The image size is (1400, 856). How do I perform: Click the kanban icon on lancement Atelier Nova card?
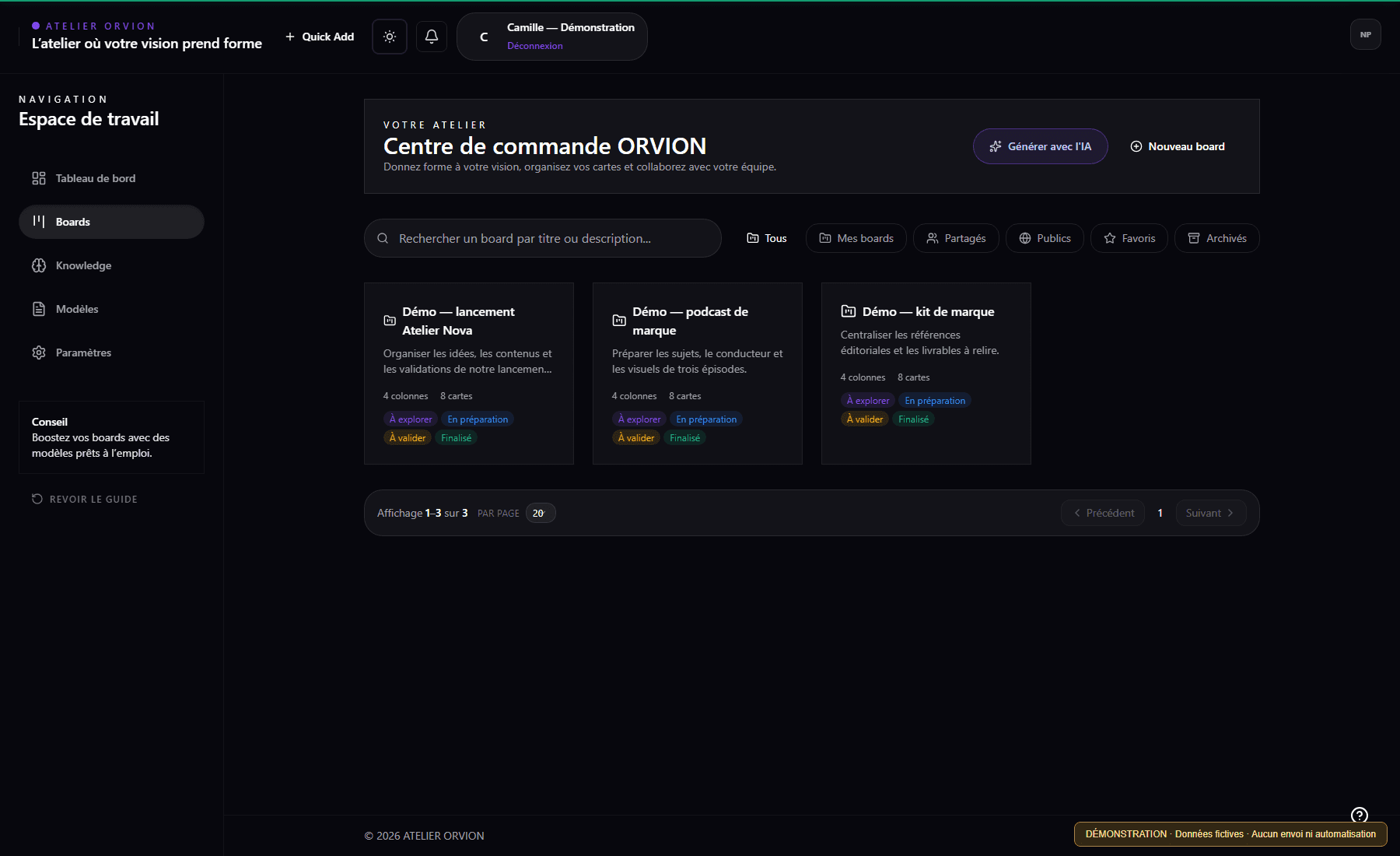click(x=390, y=321)
